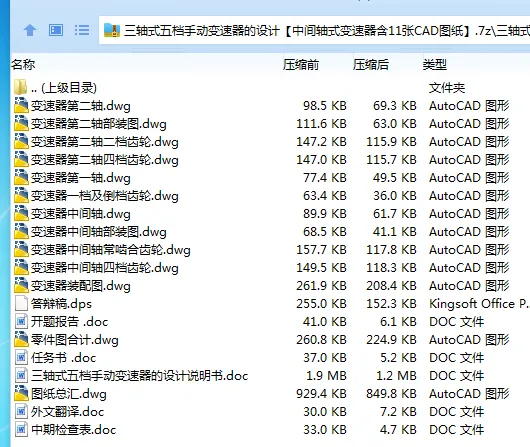
Task: Sort by the 类型 column header
Action: [435, 64]
